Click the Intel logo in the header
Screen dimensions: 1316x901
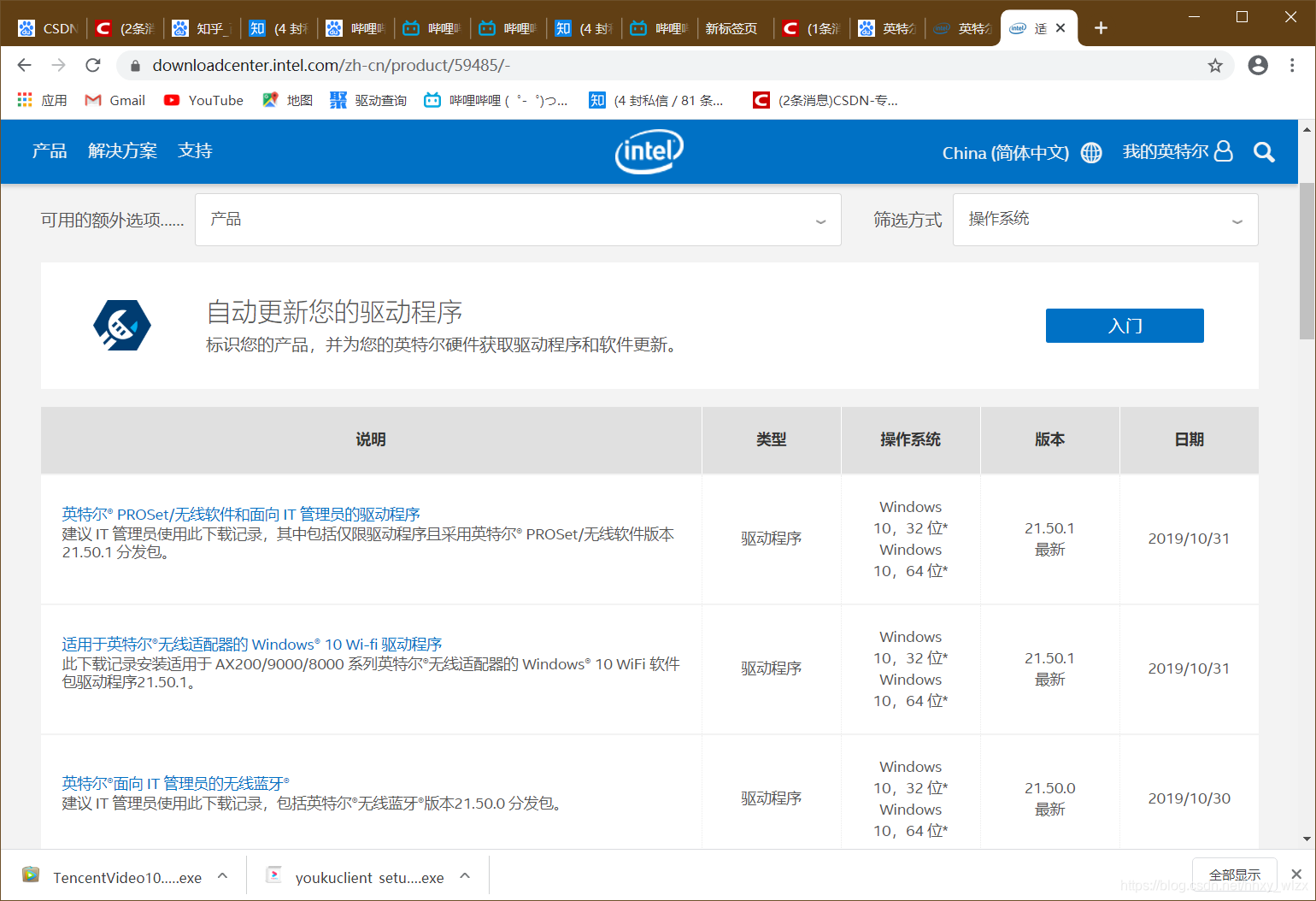point(649,151)
